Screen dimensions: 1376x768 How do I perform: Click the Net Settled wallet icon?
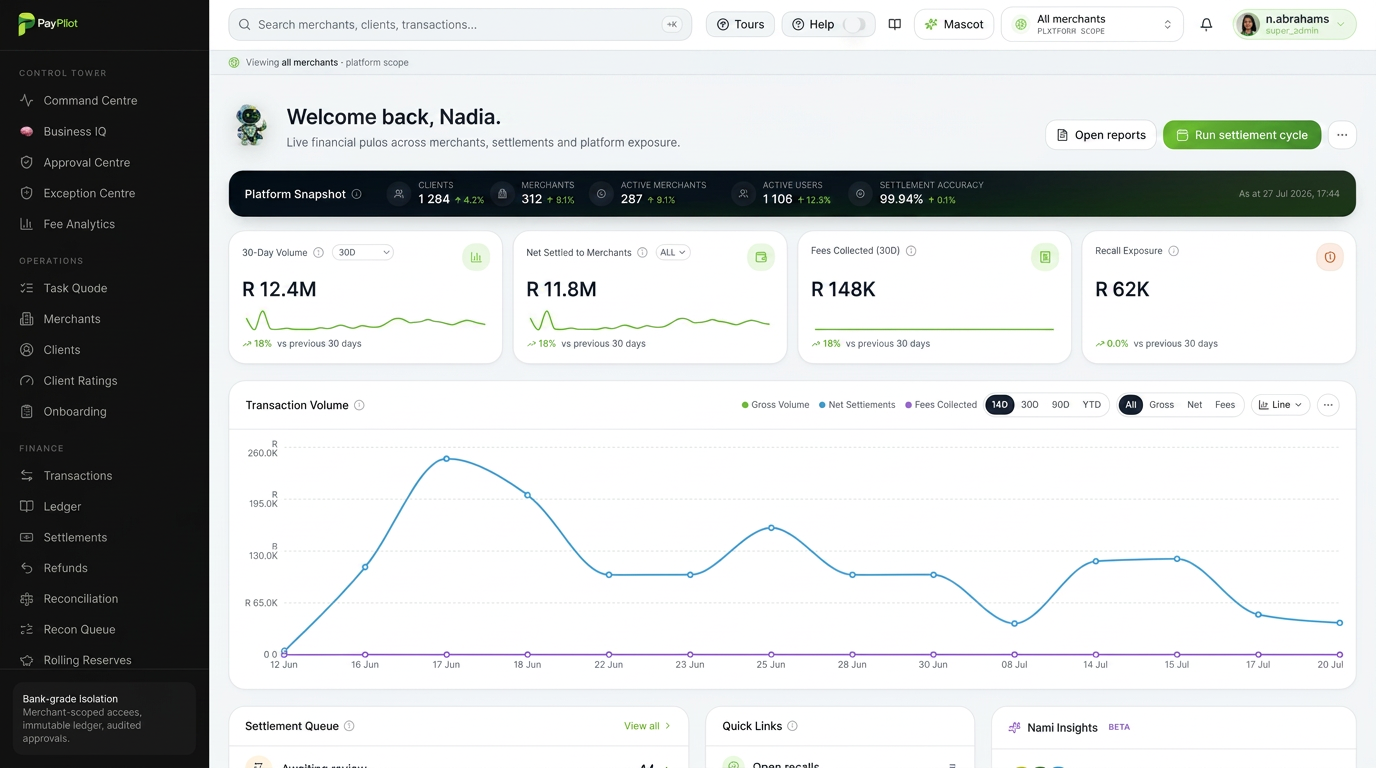(761, 257)
